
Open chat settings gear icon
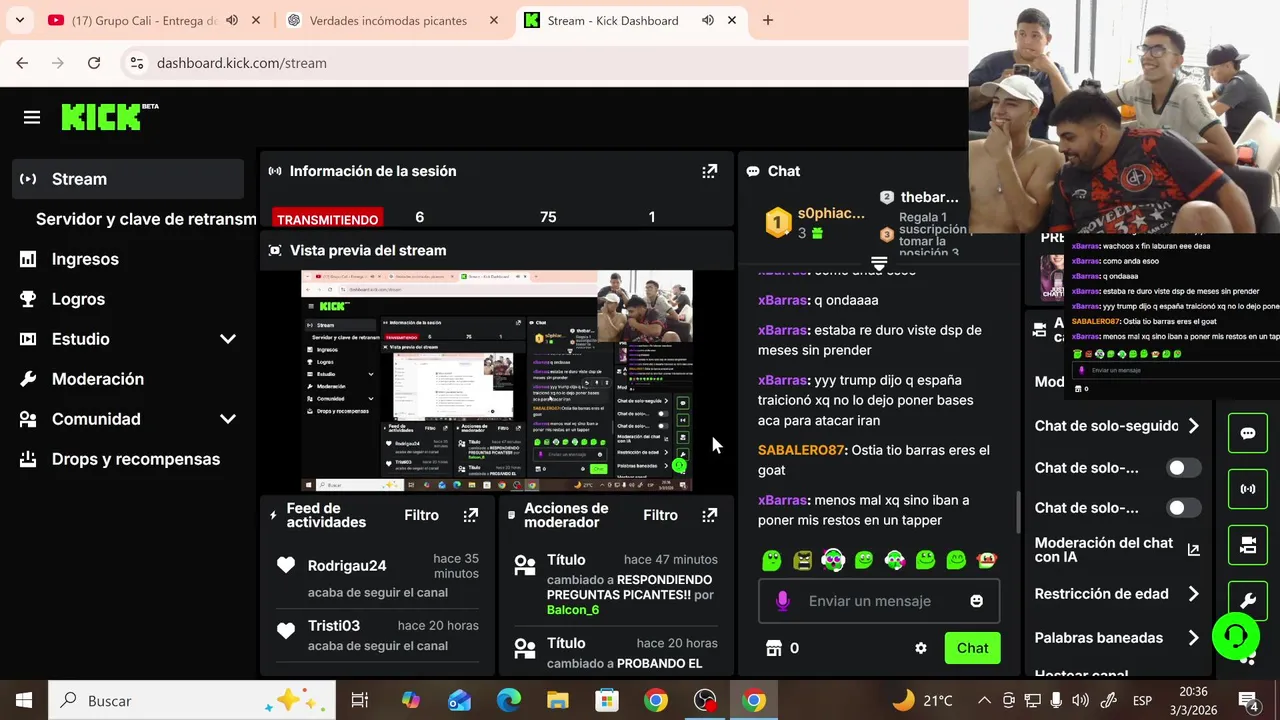coord(921,648)
